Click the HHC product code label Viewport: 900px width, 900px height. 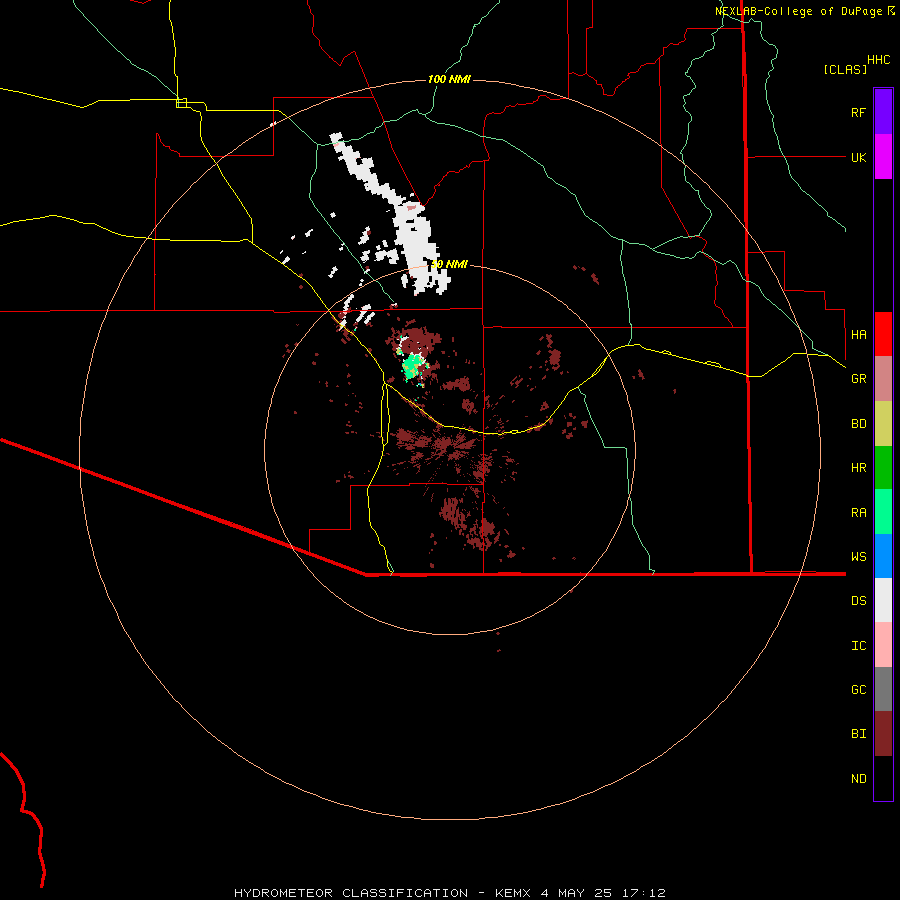tap(879, 60)
